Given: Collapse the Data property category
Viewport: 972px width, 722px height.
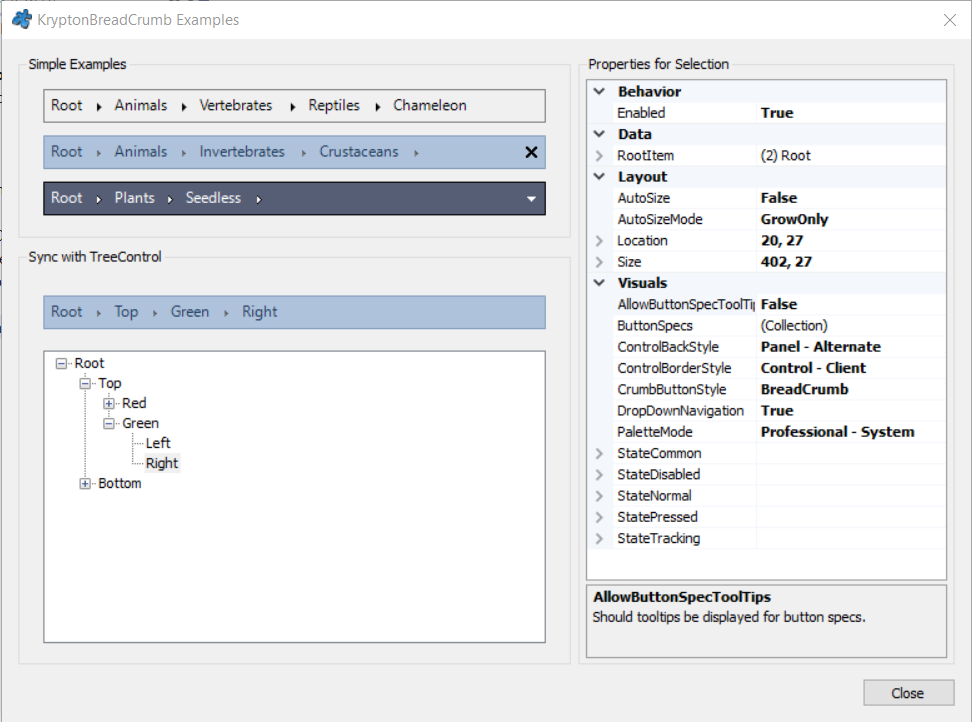Looking at the screenshot, I should pyautogui.click(x=599, y=134).
